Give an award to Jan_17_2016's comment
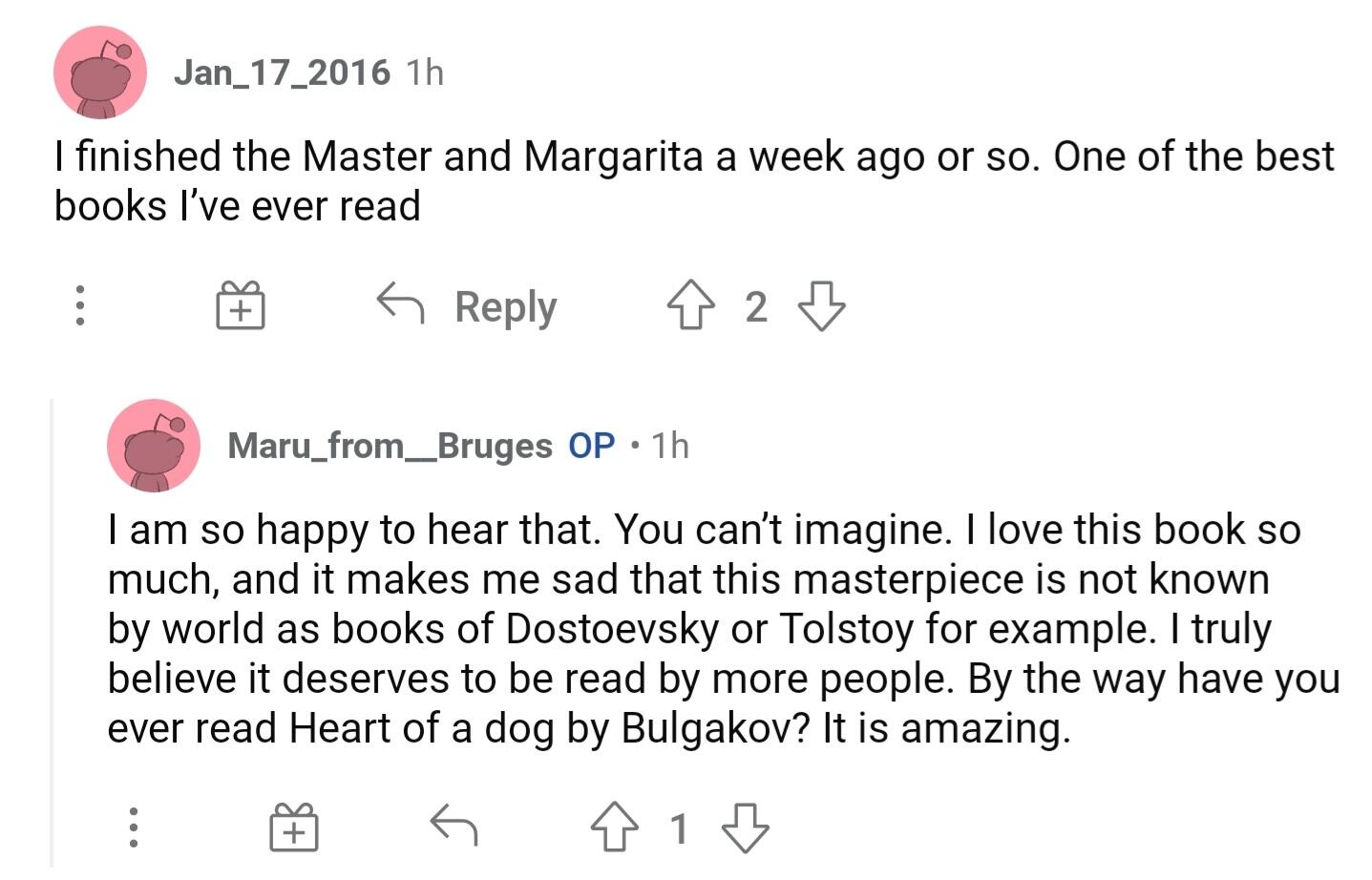Screen dimensions: 1372x880 click(240, 306)
